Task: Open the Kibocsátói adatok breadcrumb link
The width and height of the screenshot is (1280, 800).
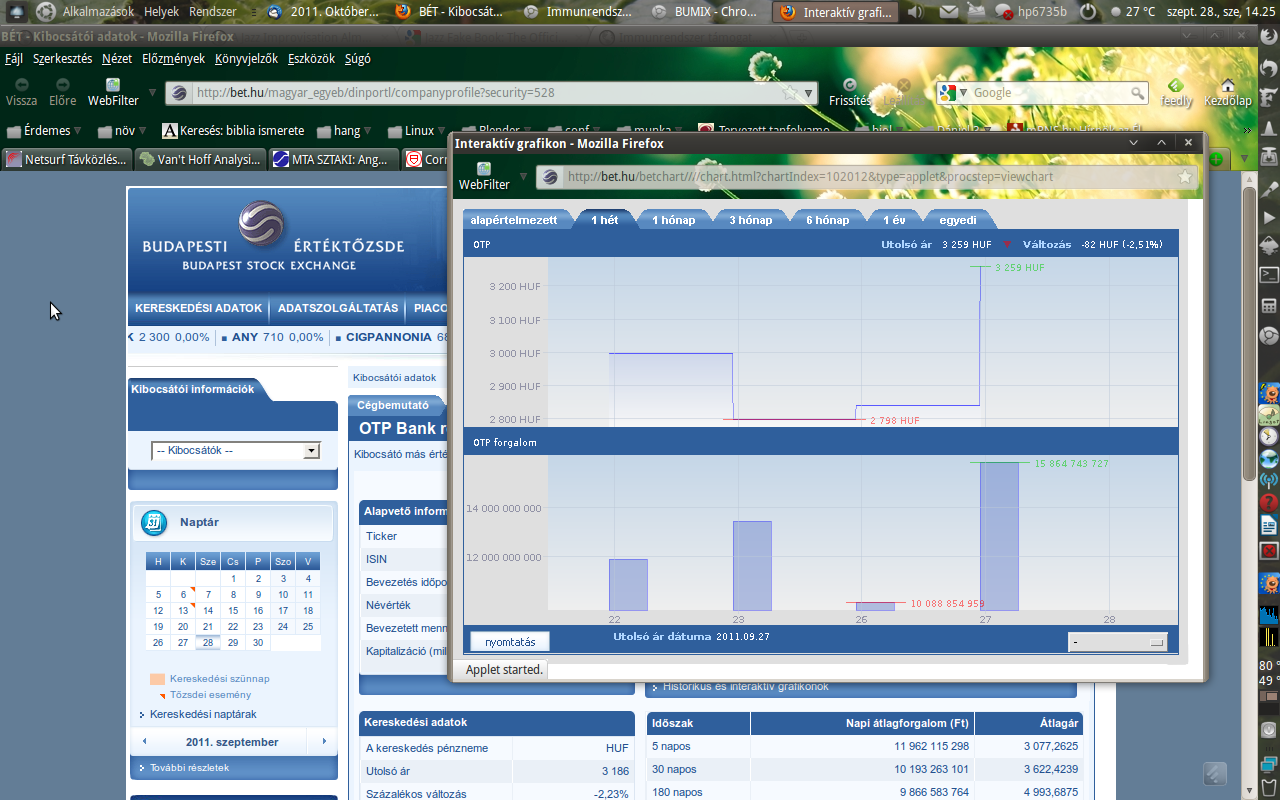Action: coord(394,378)
